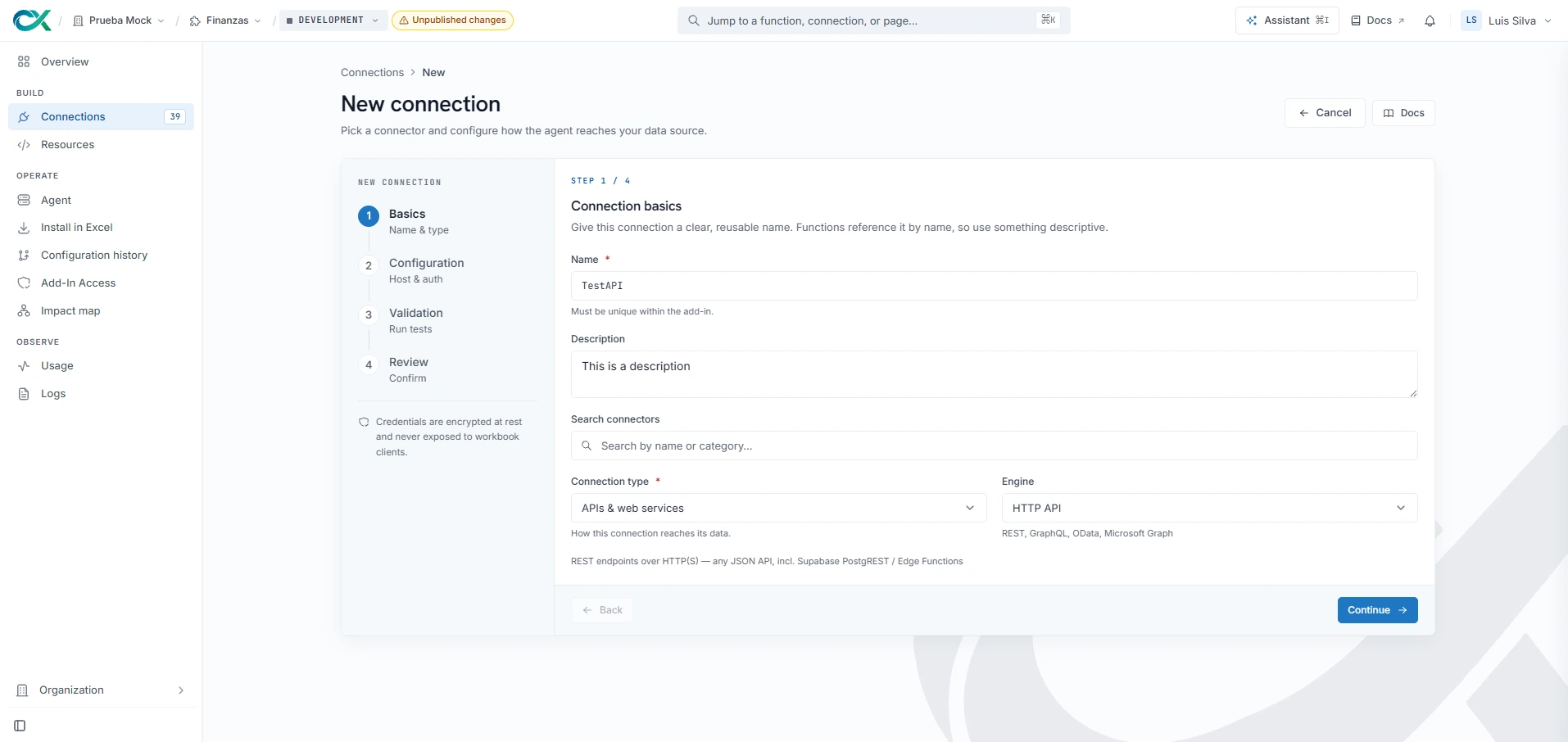The height and width of the screenshot is (742, 1568).
Task: Go to Connections in the sidebar
Action: 101,116
